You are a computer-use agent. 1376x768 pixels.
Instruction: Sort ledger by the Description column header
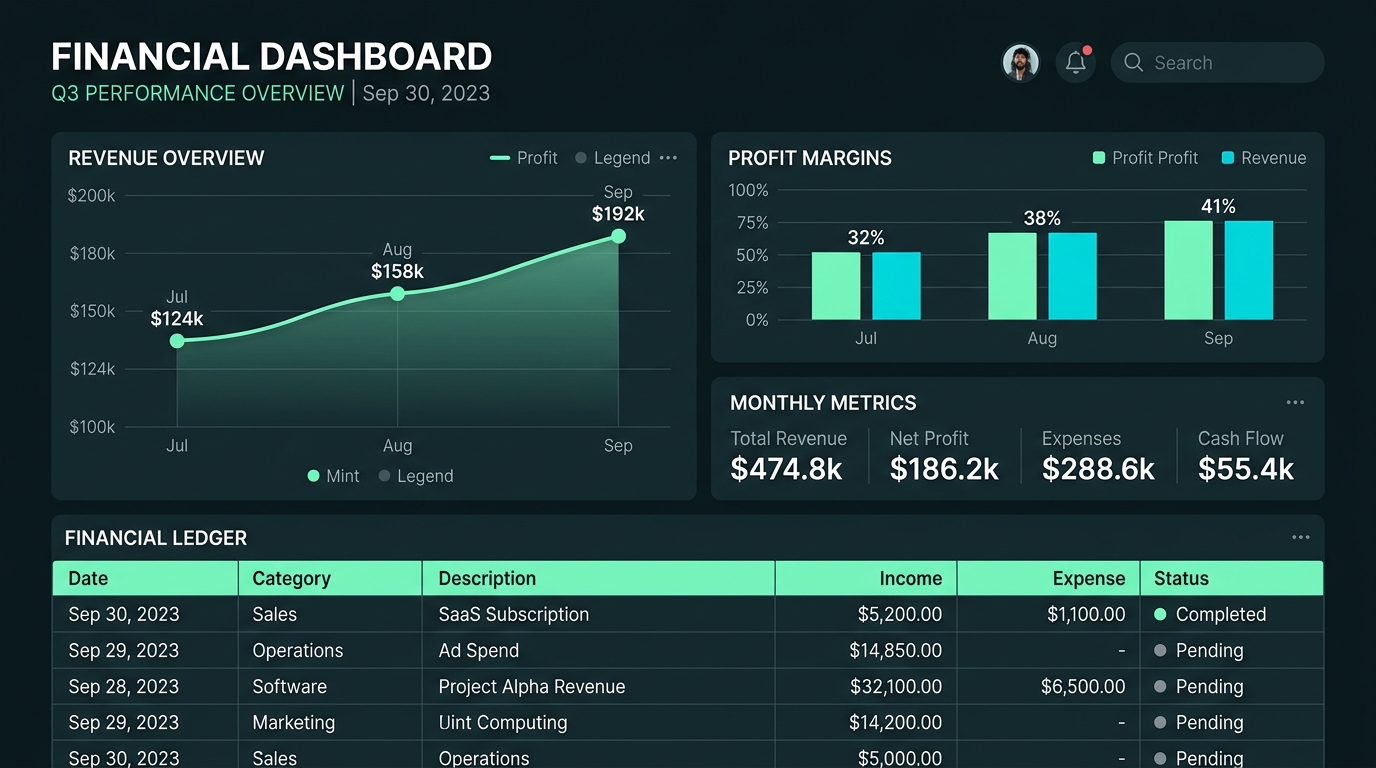(x=598, y=578)
